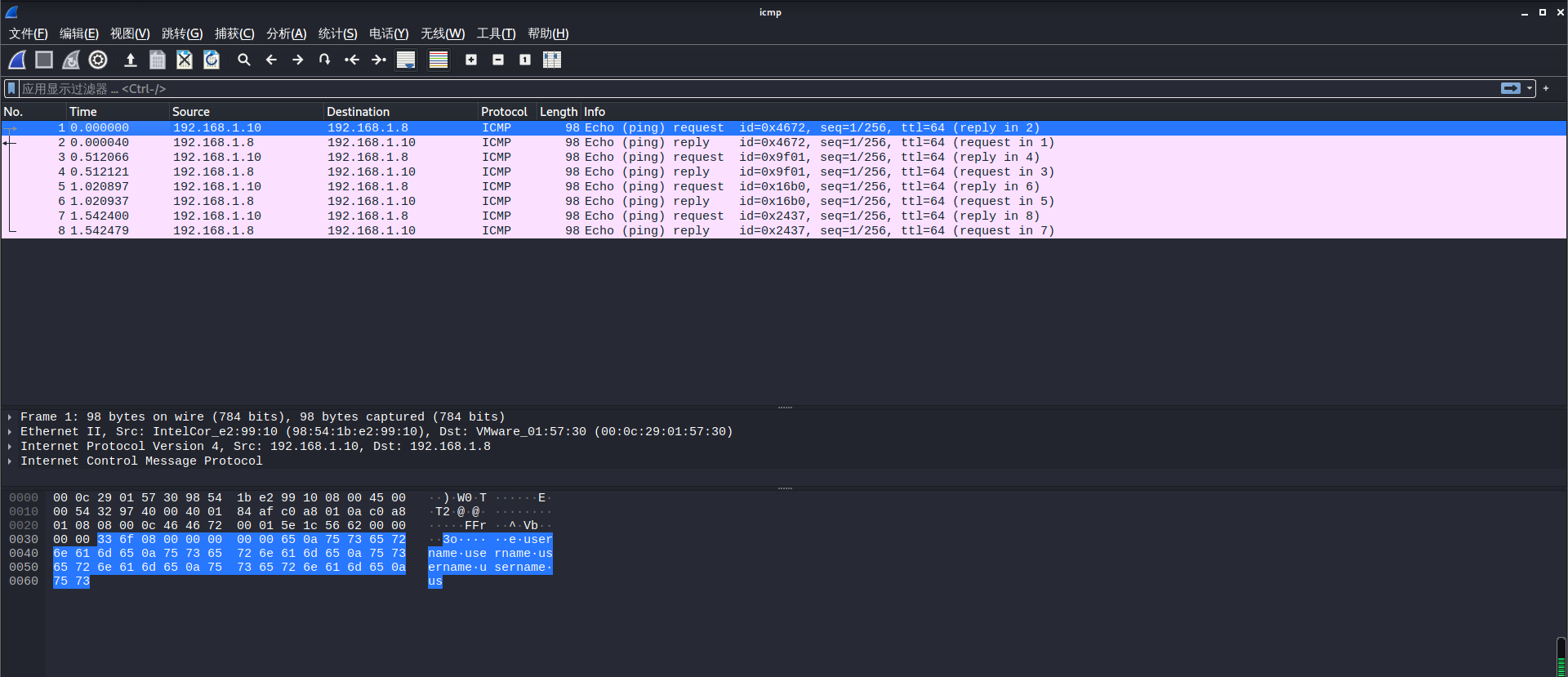This screenshot has height=677, width=1568.
Task: Open find packet magnifier
Action: (x=243, y=60)
